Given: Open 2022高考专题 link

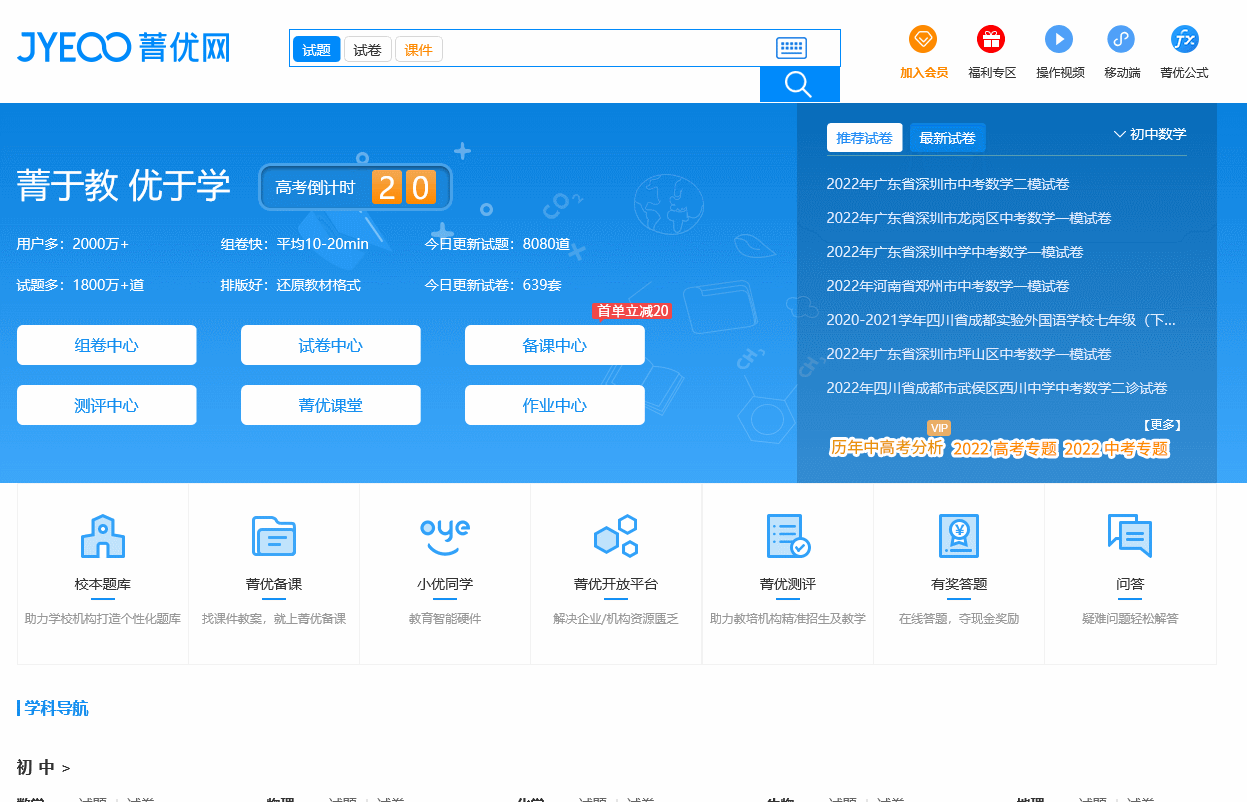Looking at the screenshot, I should coord(1004,449).
